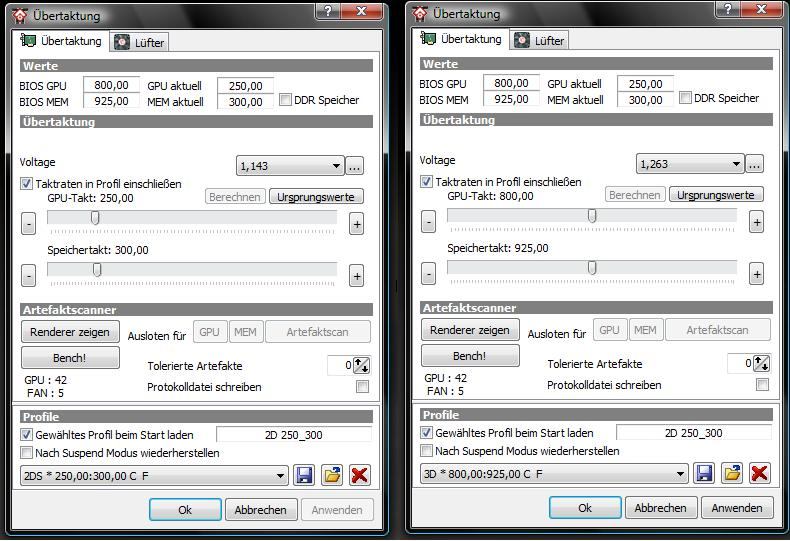Click the house app icon in right title bar

[x=420, y=14]
